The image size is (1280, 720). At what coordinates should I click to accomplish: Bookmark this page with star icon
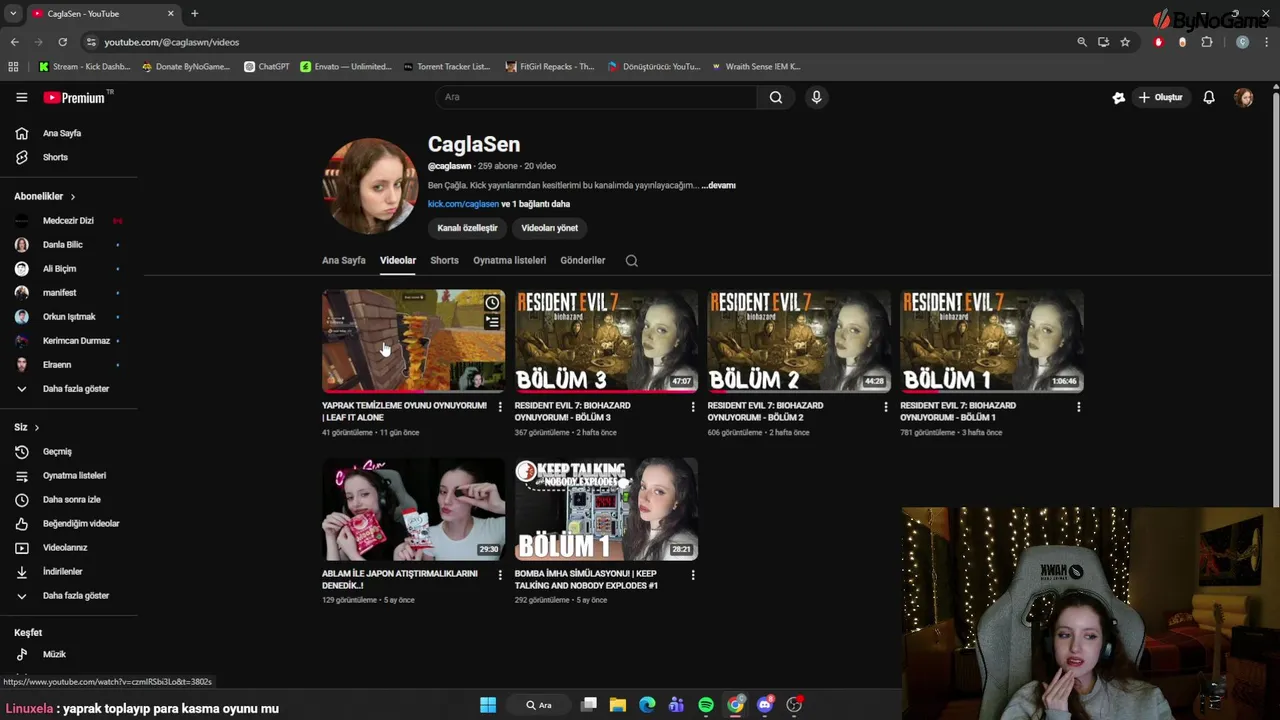pyautogui.click(x=1125, y=42)
